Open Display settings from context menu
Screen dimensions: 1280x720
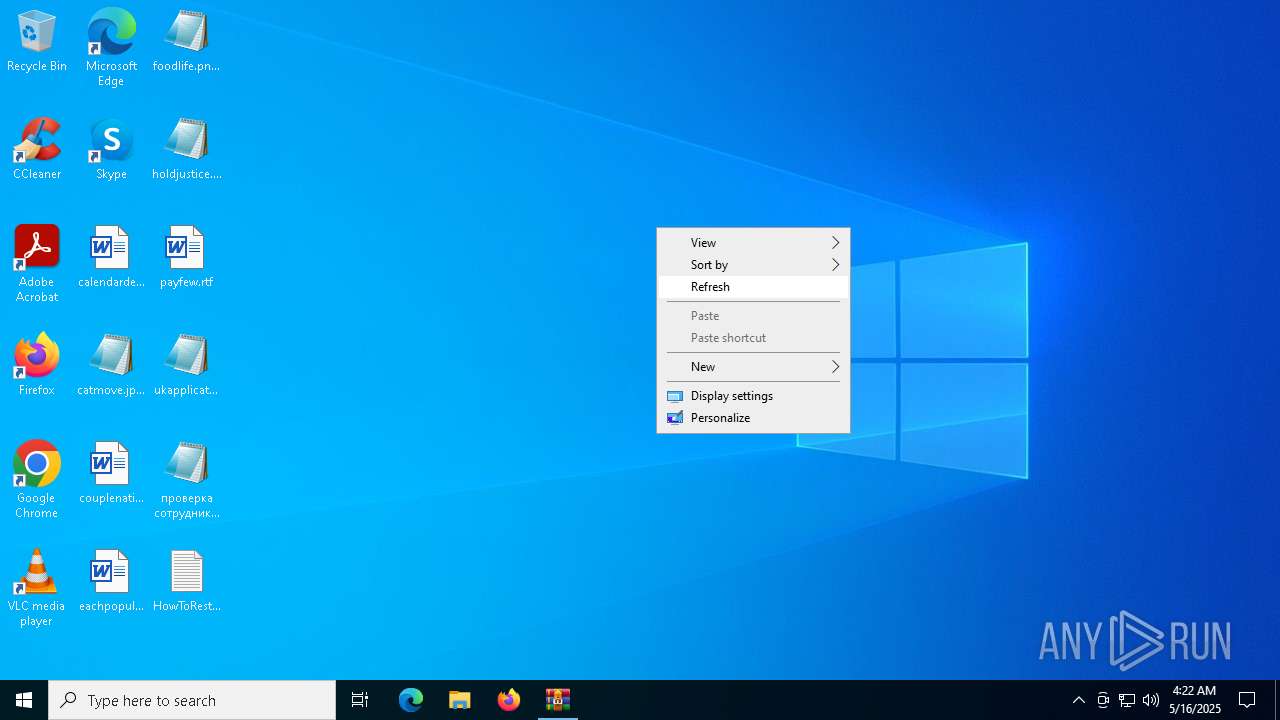(753, 396)
